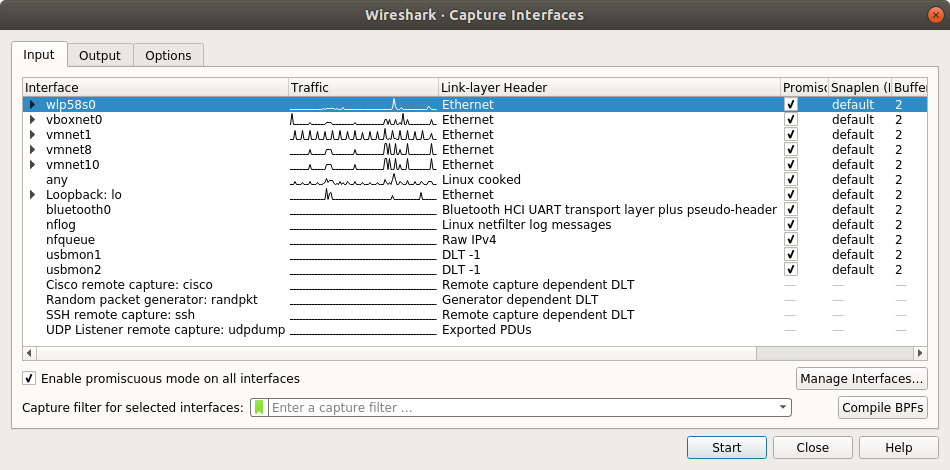Toggle promiscuous checkbox for vmnet8
Screen dimensions: 950x470
[x=791, y=149]
